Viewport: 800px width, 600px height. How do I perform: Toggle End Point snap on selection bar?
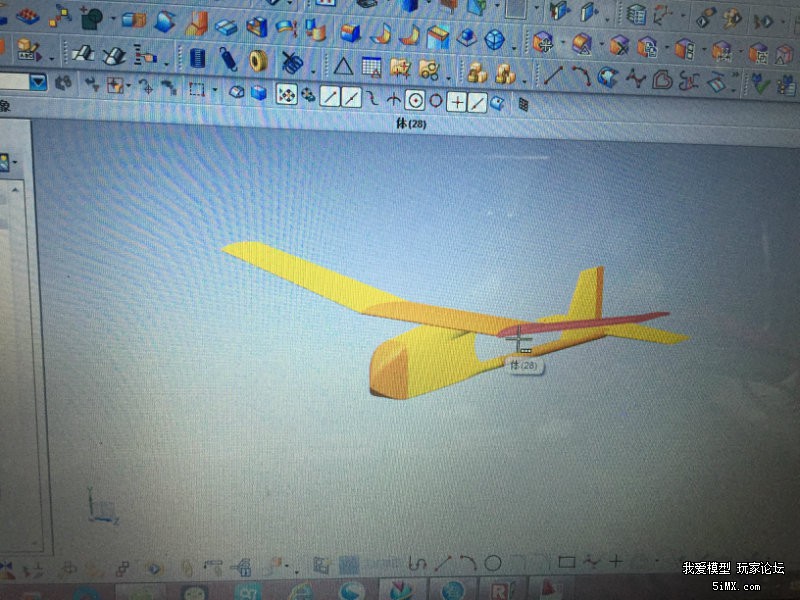coord(330,96)
